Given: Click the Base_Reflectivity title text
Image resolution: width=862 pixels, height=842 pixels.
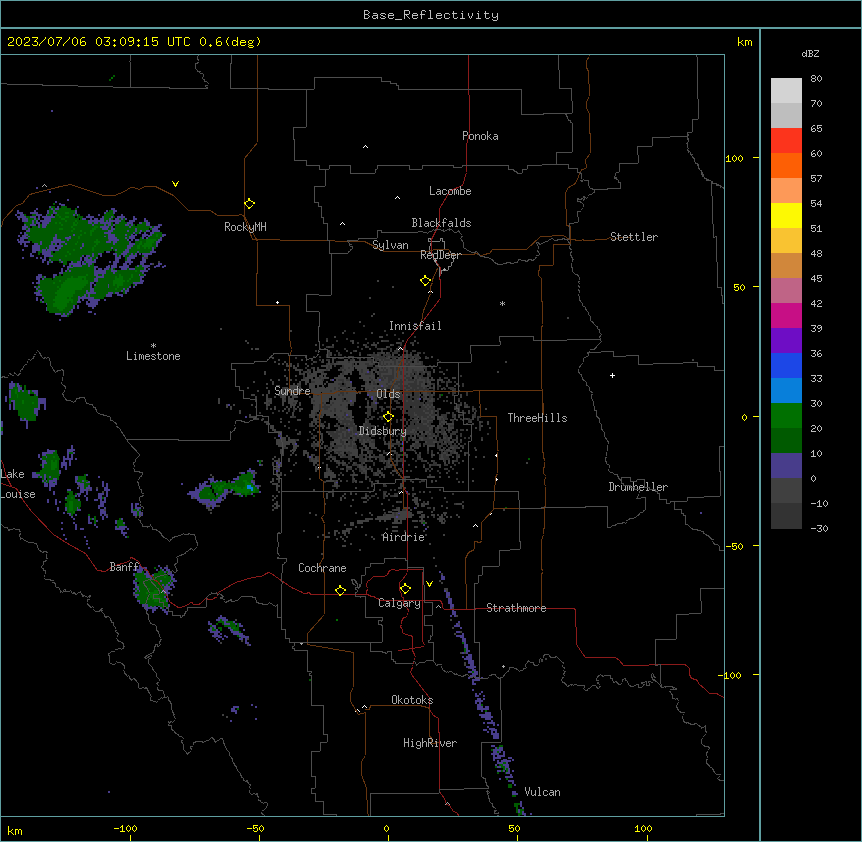Looking at the screenshot, I should pos(431,15).
